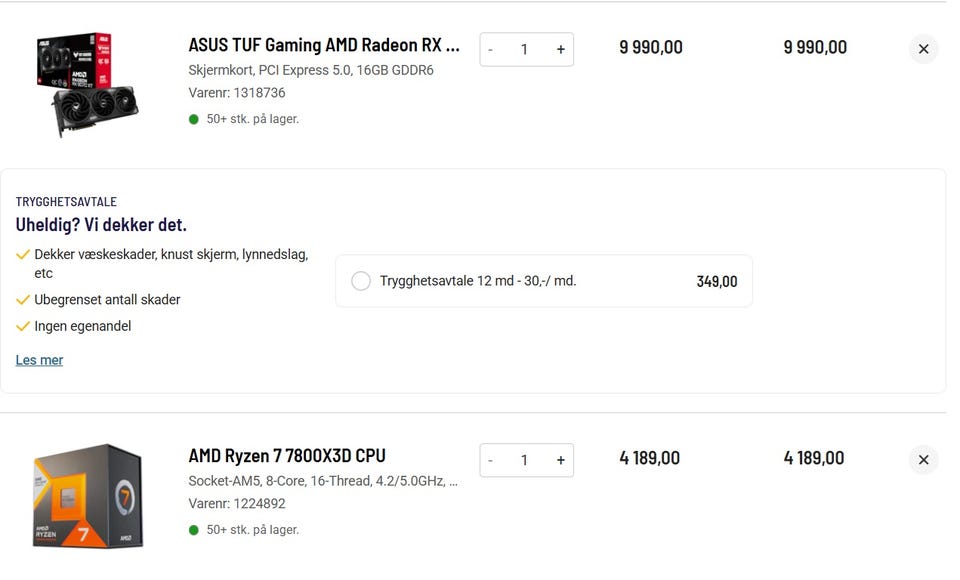Decrease quantity of AMD Ryzen 7 CPU
The width and height of the screenshot is (960, 580).
(490, 461)
